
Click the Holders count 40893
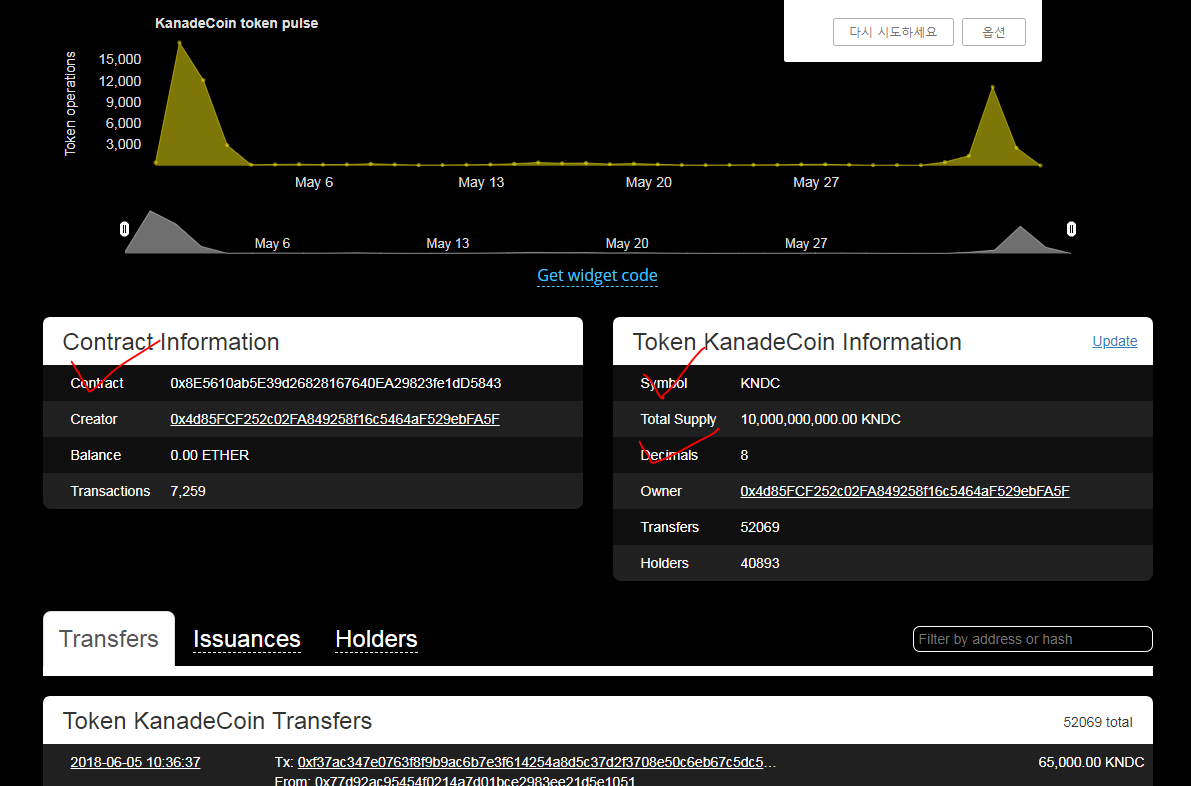tap(760, 563)
